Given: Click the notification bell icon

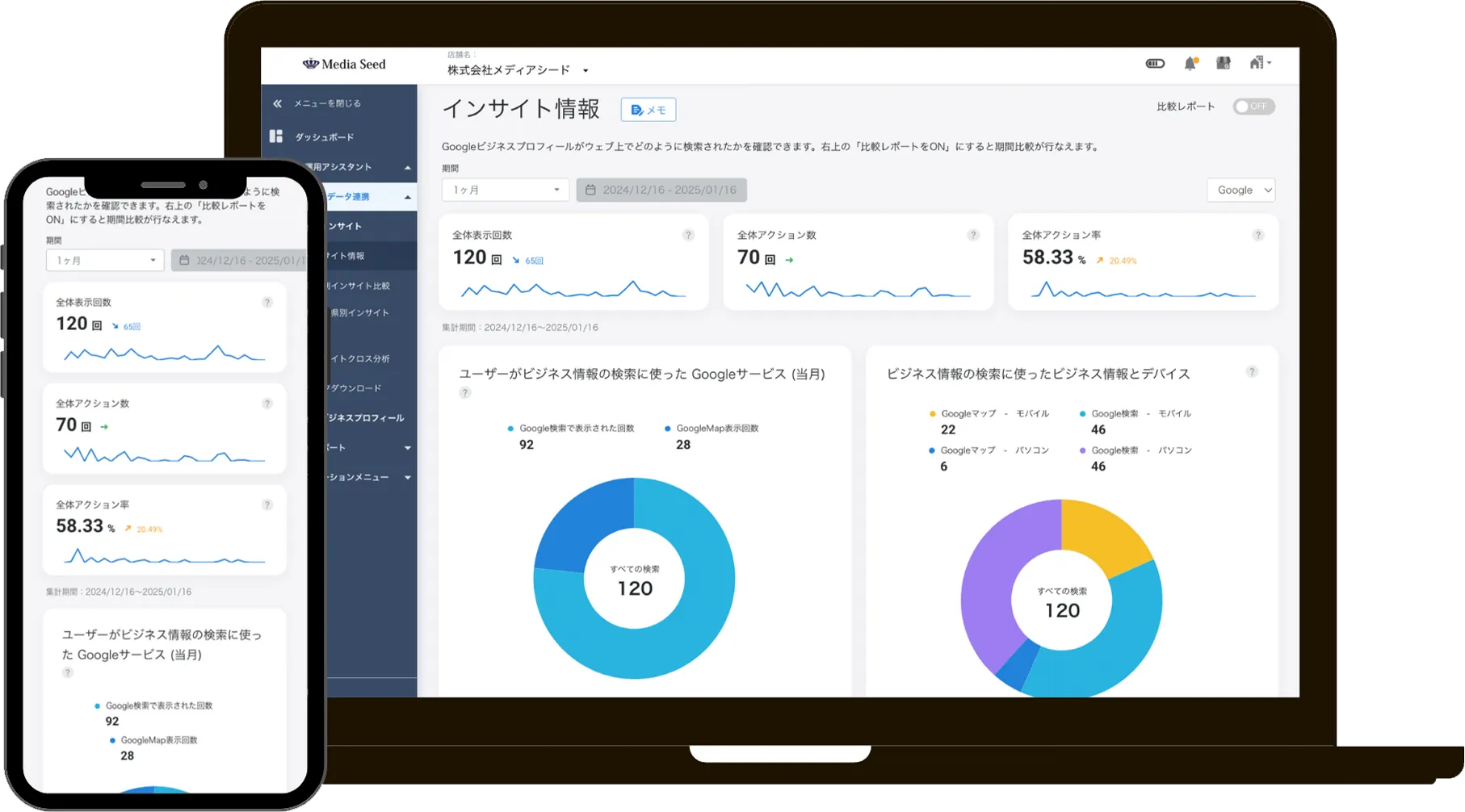Looking at the screenshot, I should (x=1190, y=64).
